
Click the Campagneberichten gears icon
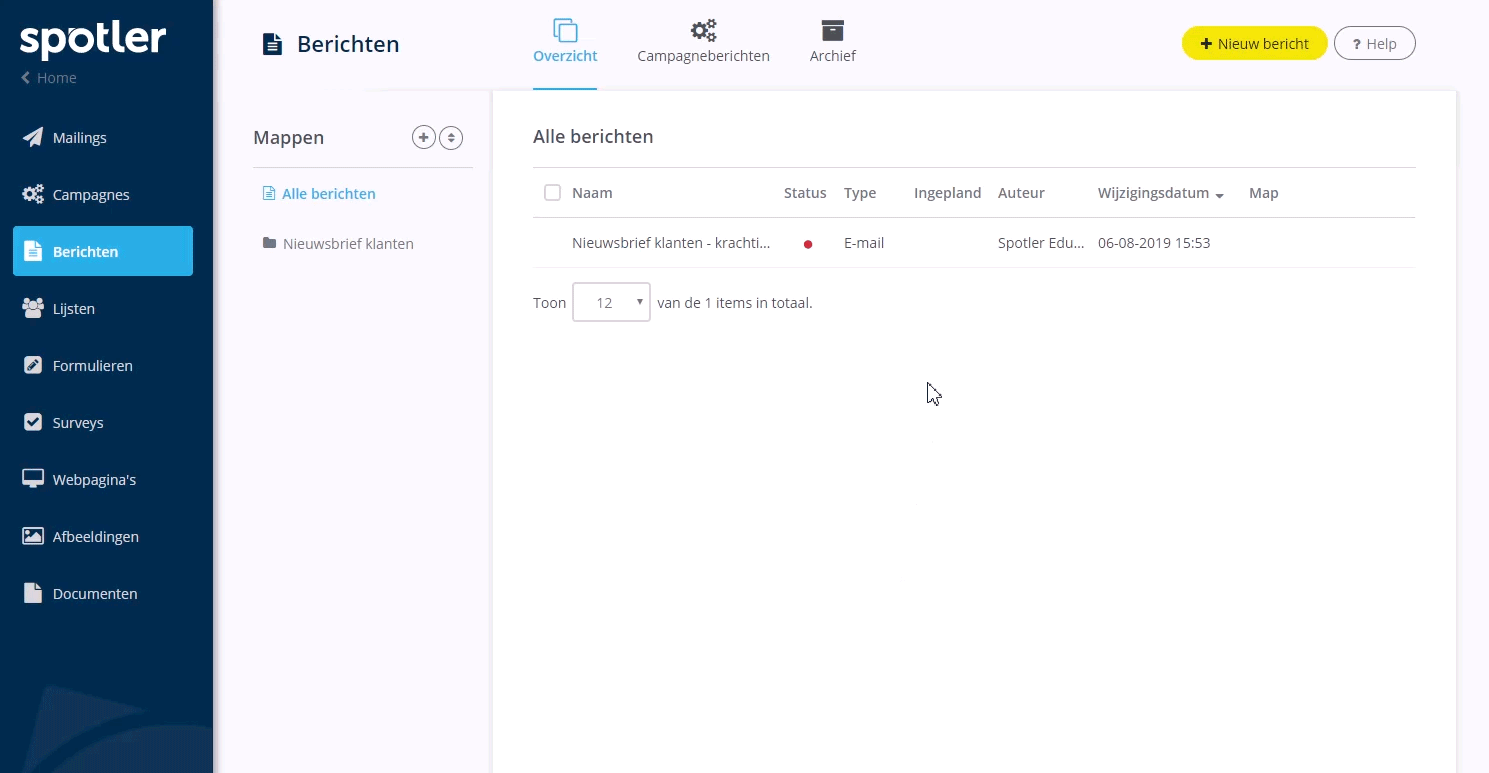(703, 30)
